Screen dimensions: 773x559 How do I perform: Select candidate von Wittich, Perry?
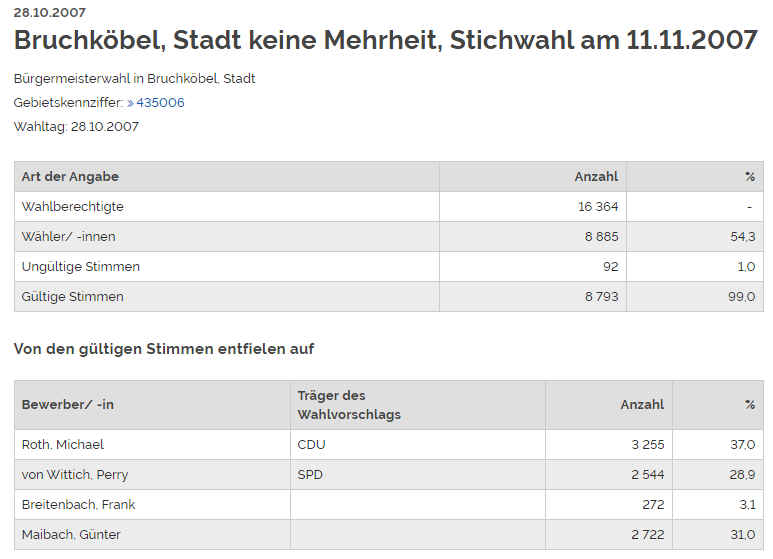pyautogui.click(x=75, y=475)
